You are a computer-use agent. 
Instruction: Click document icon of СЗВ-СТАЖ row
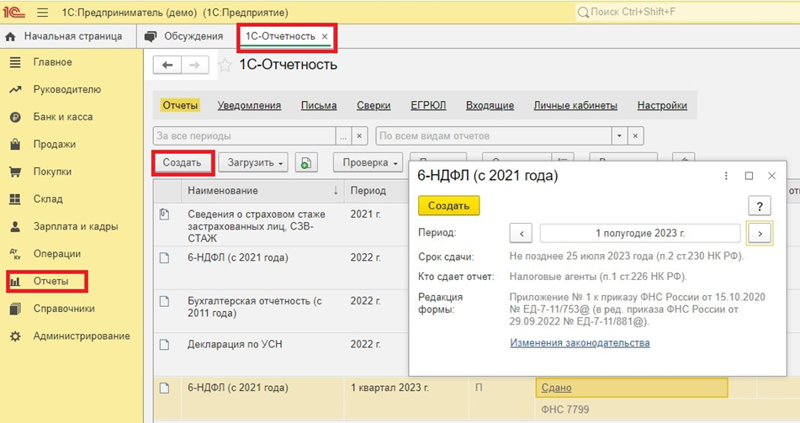click(x=164, y=214)
